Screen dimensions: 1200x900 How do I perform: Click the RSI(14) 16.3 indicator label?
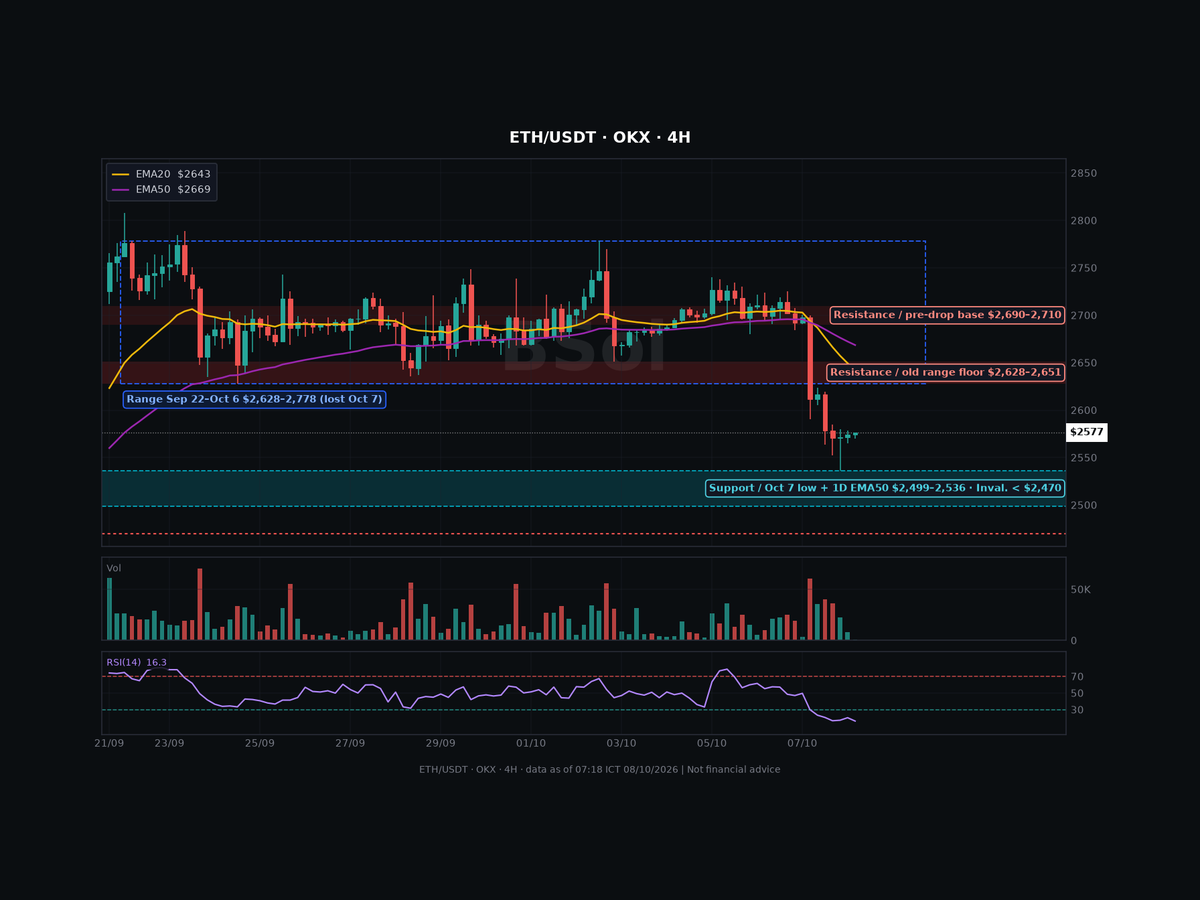tap(137, 662)
